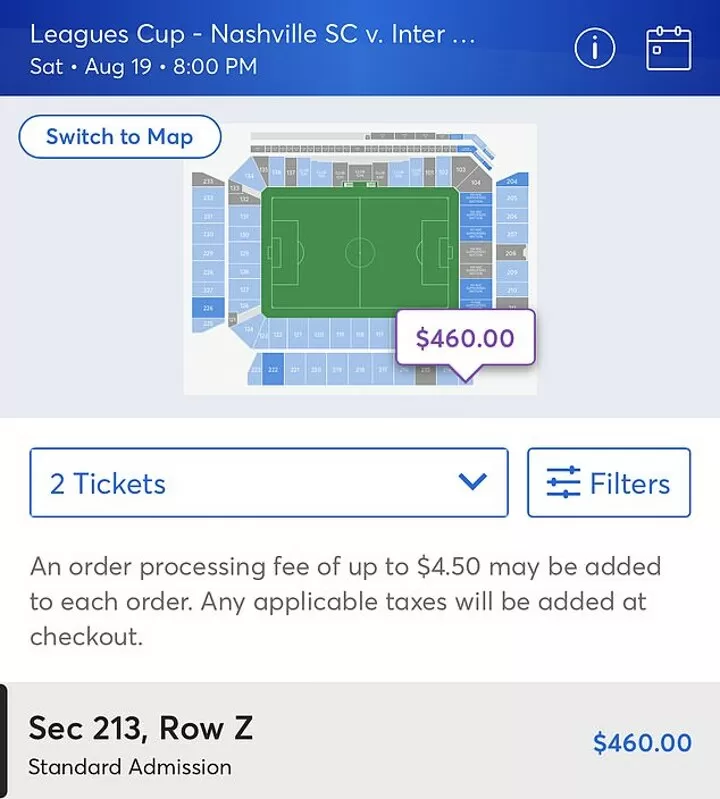Viewport: 720px width, 799px height.
Task: Expand the 2 Tickets quantity dropdown
Action: pyautogui.click(x=269, y=483)
